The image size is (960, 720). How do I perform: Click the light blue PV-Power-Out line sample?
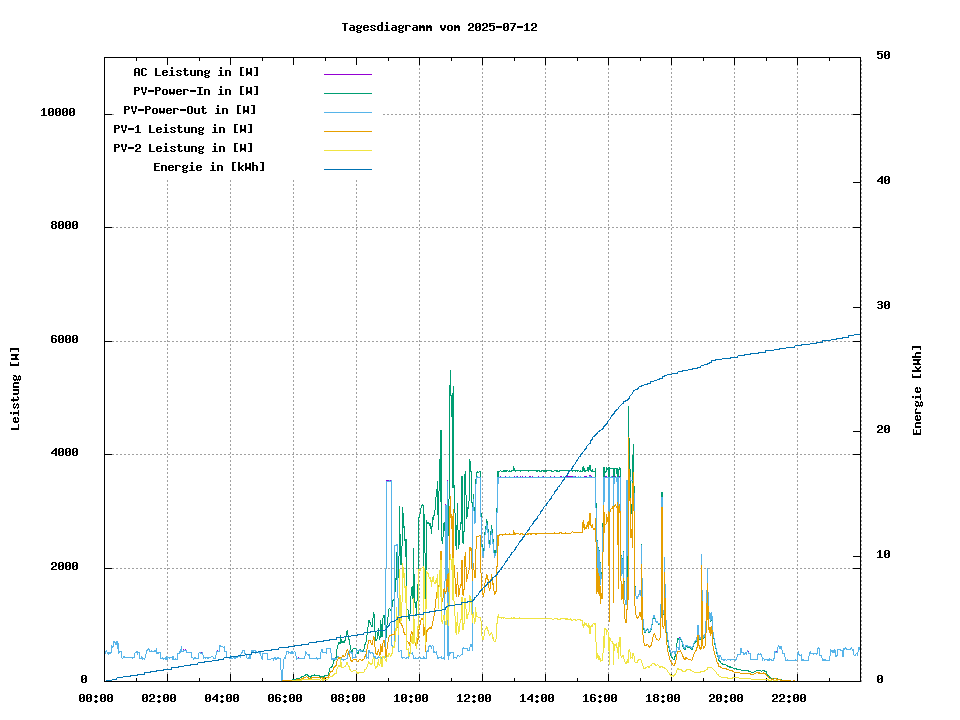pyautogui.click(x=347, y=112)
